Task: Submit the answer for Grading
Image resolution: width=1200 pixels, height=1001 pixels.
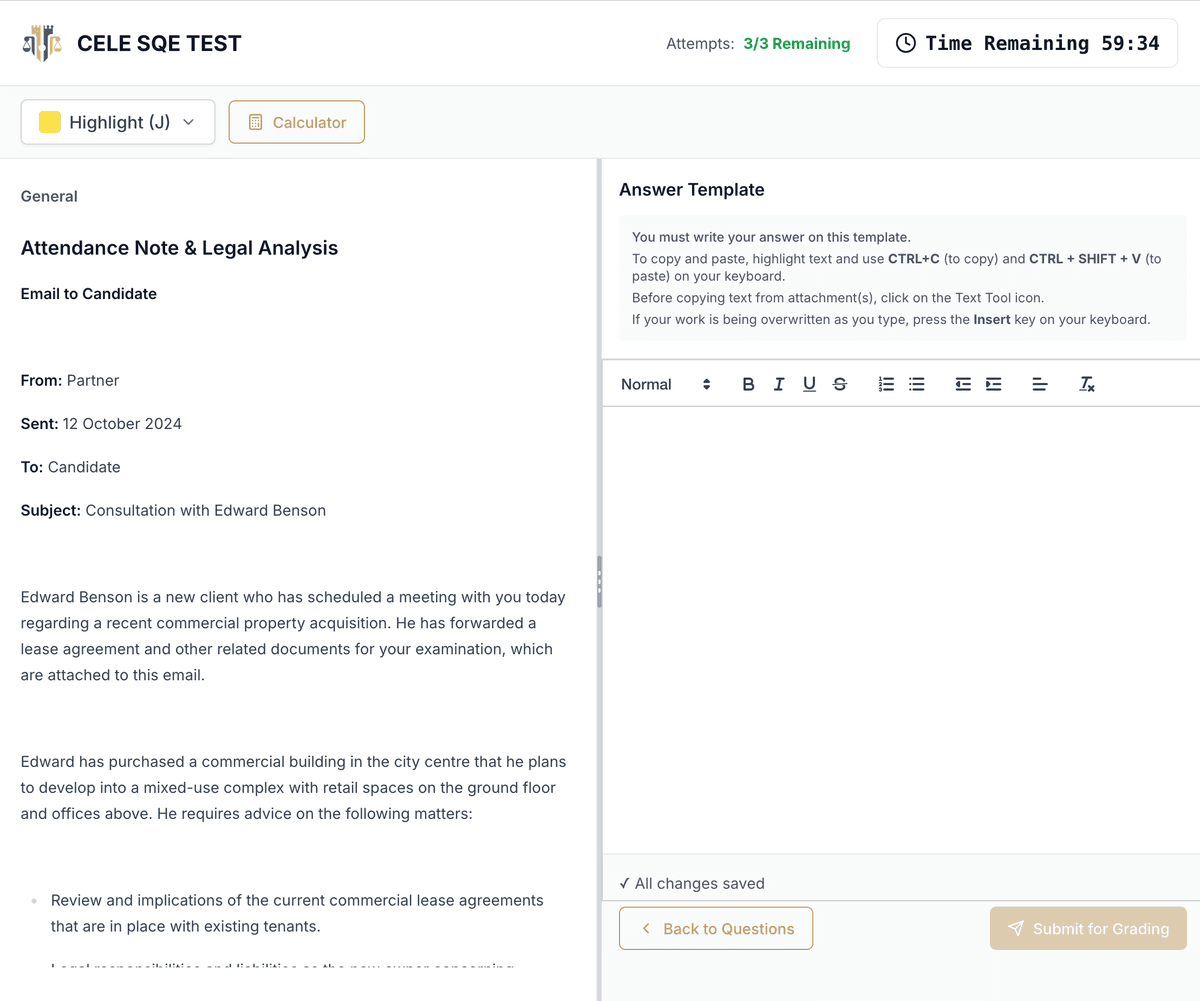Action: click(x=1087, y=928)
